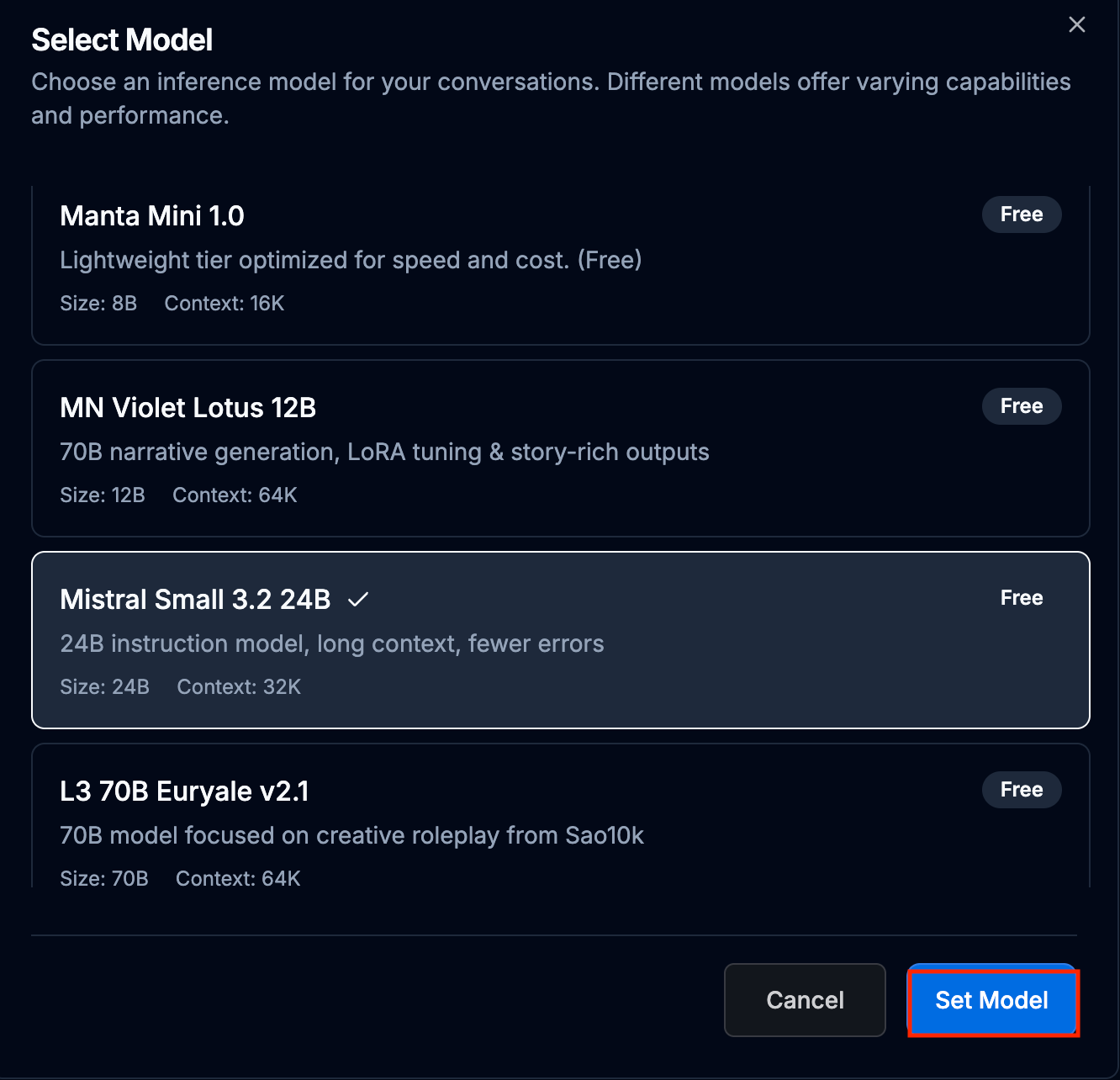The height and width of the screenshot is (1080, 1120).
Task: Pick the L3 70B Euryale v2.1 title
Action: (185, 791)
